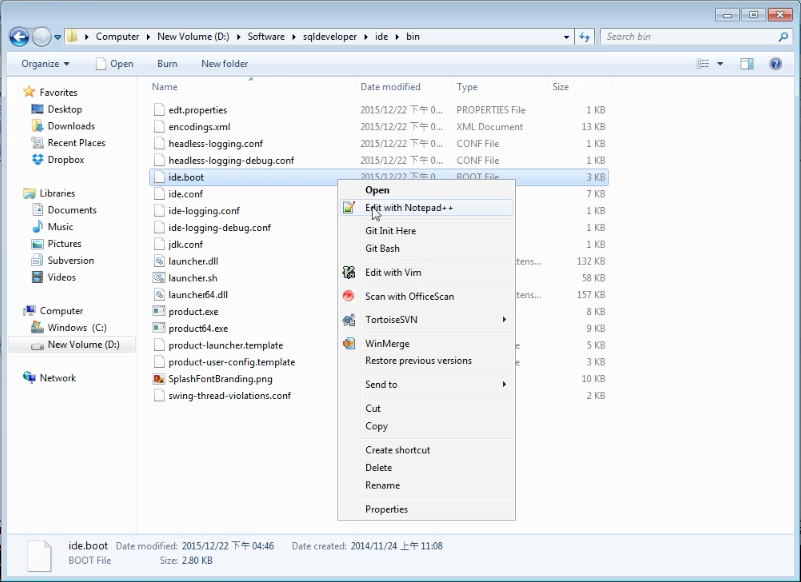Select the product.exe file icon
This screenshot has height=582, width=801.
(159, 312)
